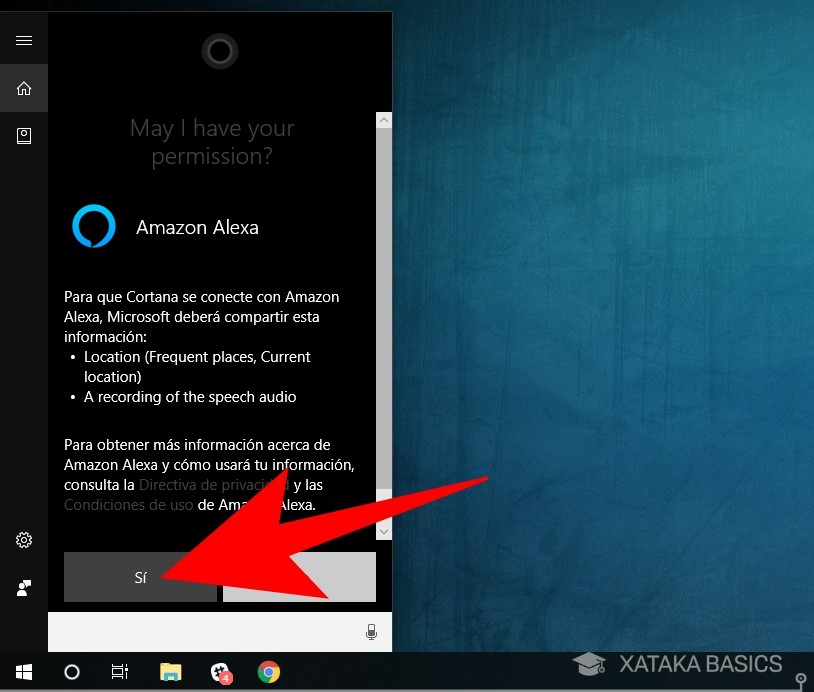Click the Cortana ring at panel top
Image resolution: width=814 pixels, height=692 pixels.
pyautogui.click(x=220, y=51)
